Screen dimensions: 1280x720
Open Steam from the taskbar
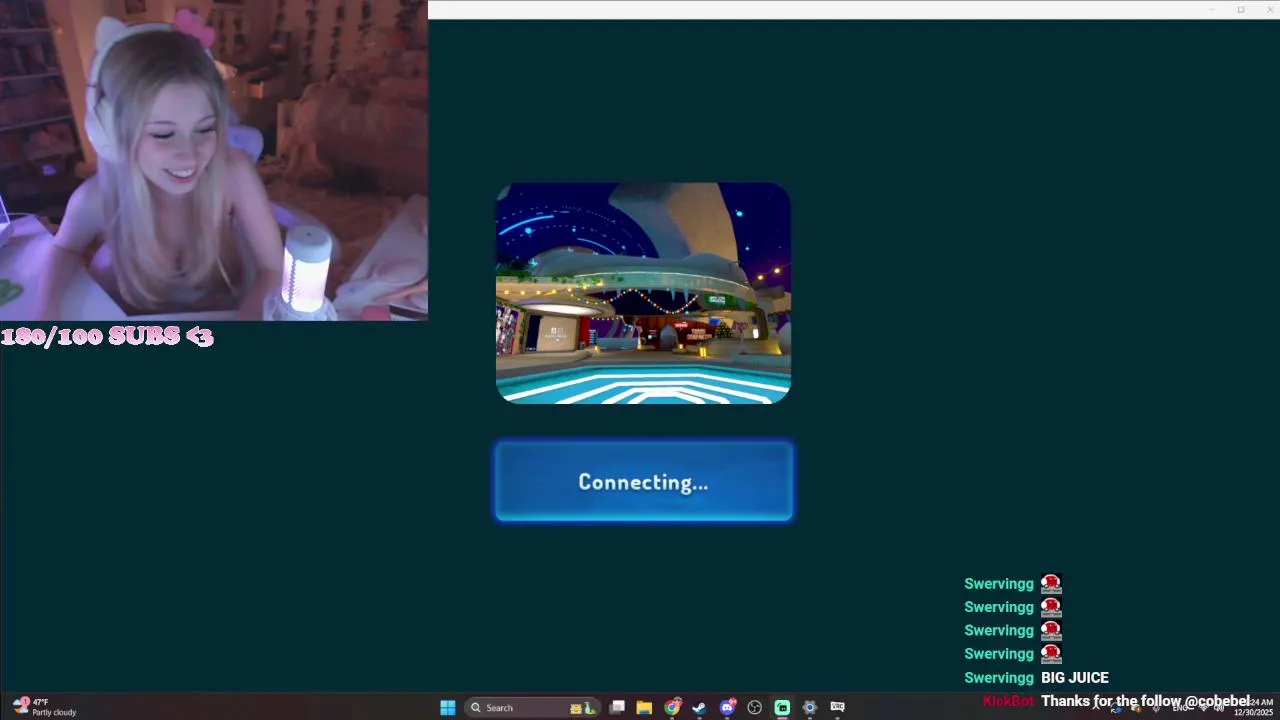click(699, 708)
